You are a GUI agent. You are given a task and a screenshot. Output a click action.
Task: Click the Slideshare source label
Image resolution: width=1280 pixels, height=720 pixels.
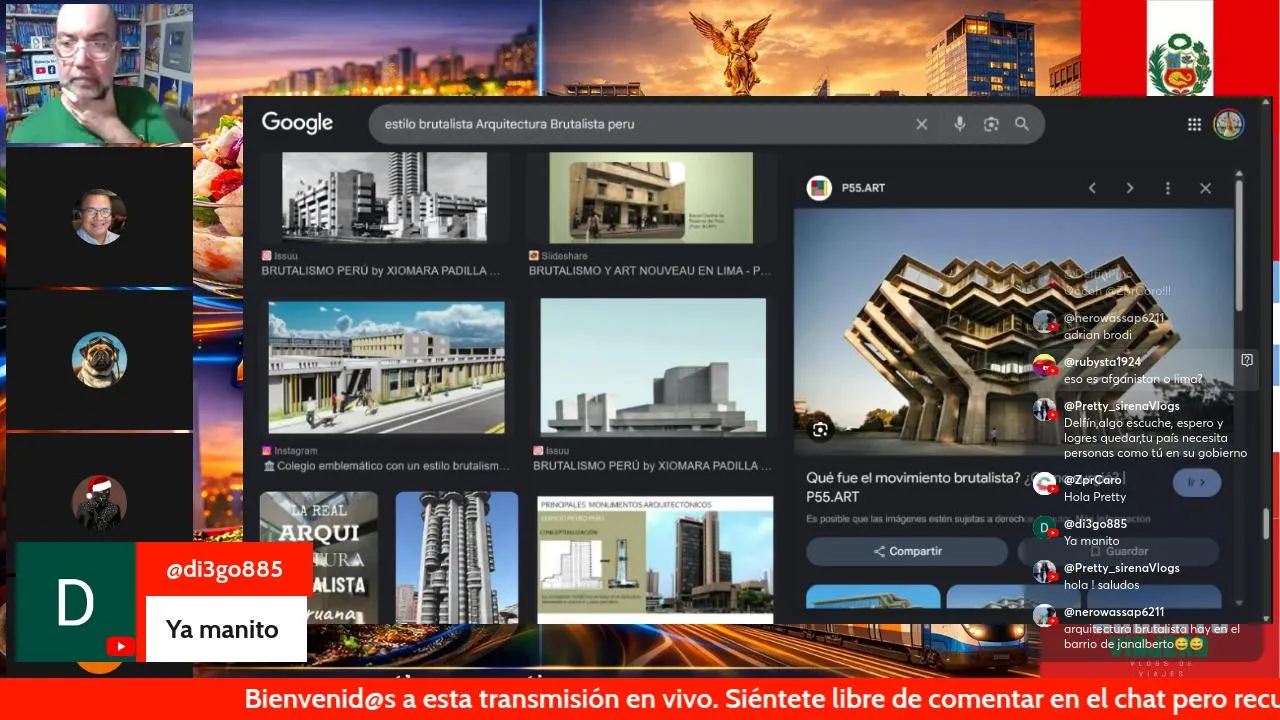(x=558, y=256)
